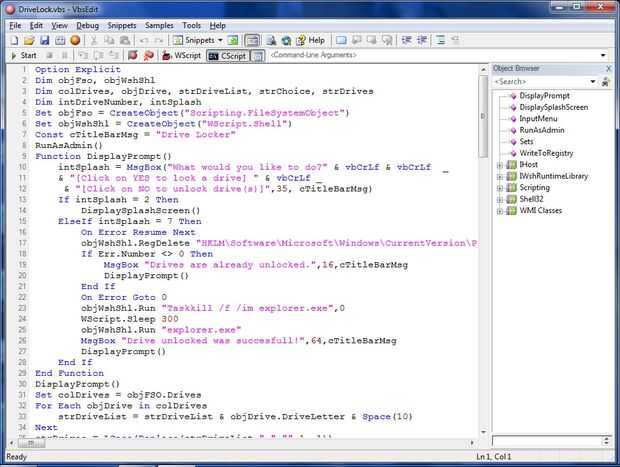620x467 pixels.
Task: Click the editor scroll-up arrow
Action: 483,69
